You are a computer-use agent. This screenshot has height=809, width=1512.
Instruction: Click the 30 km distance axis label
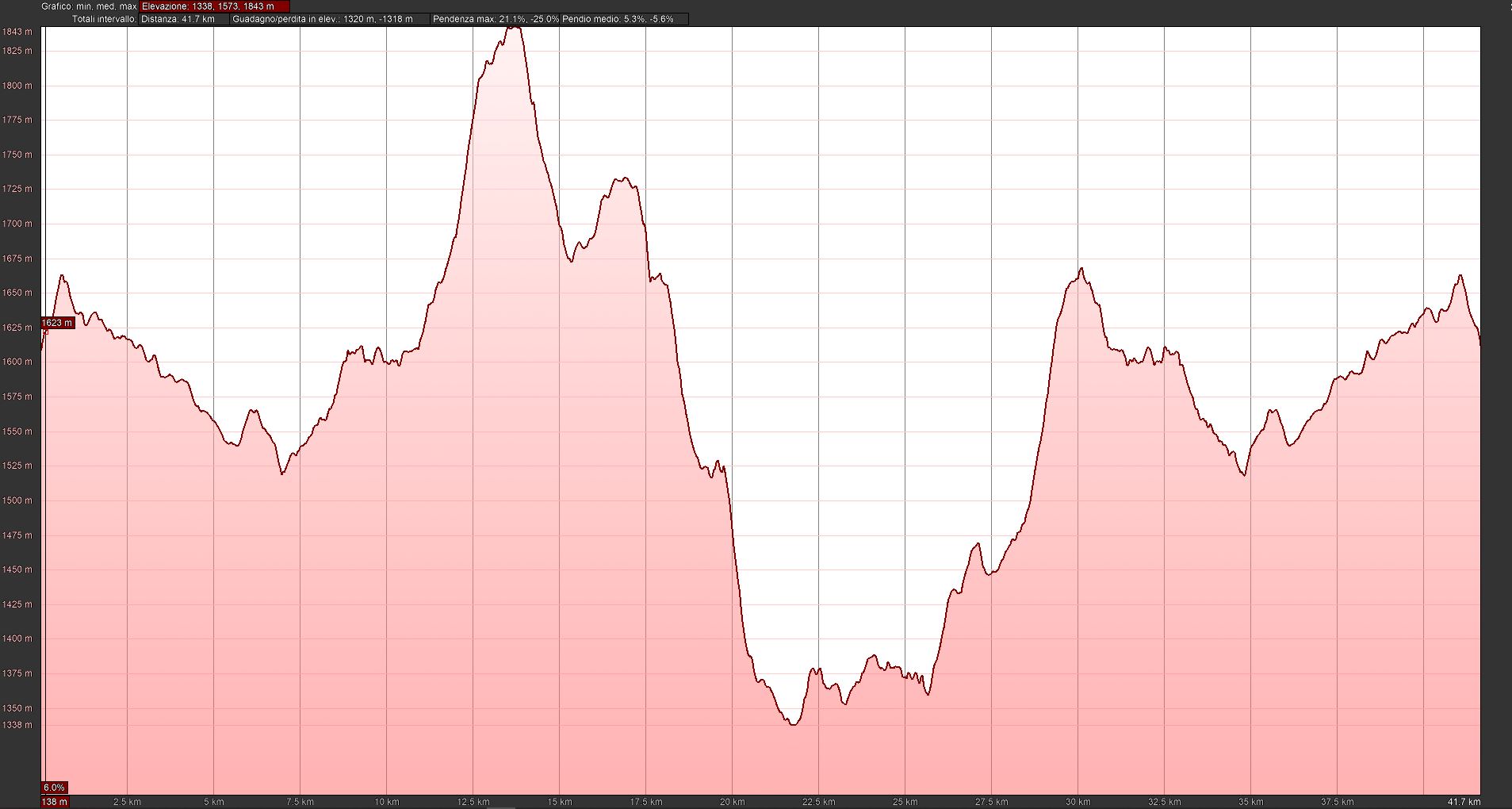[x=1078, y=802]
